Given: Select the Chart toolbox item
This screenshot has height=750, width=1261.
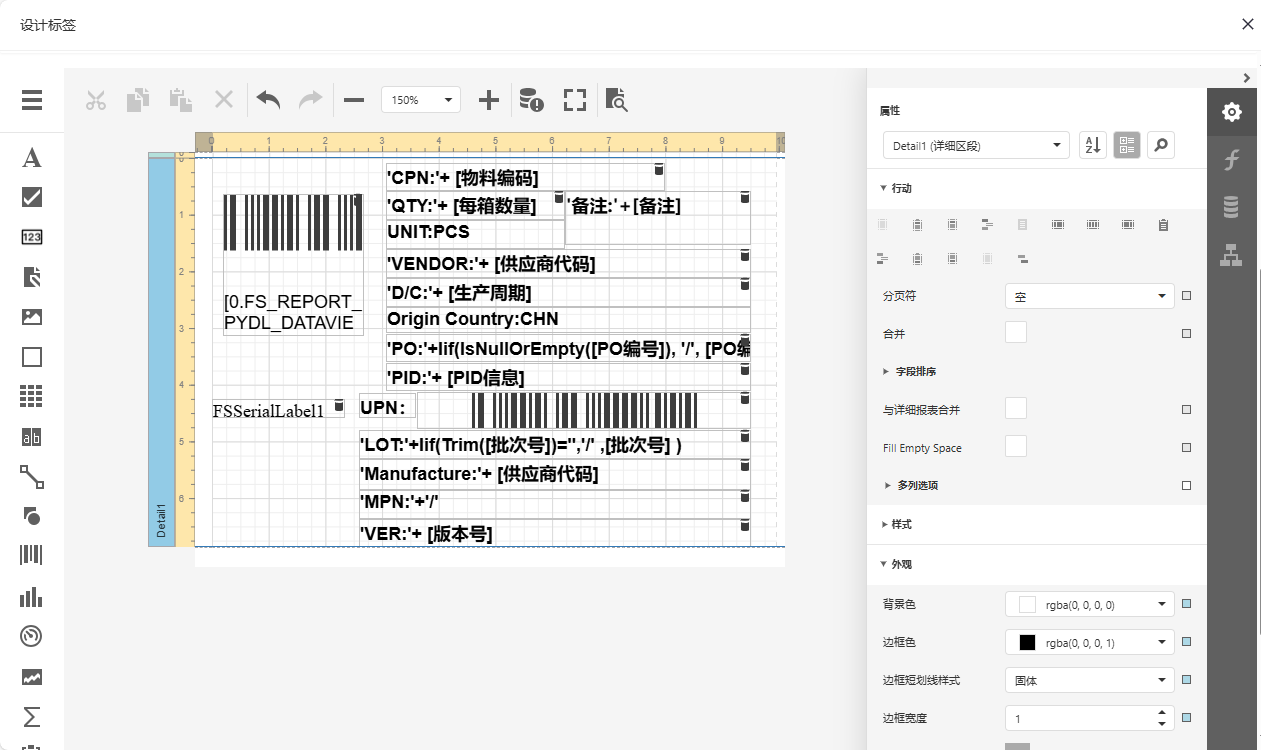Looking at the screenshot, I should [x=32, y=597].
